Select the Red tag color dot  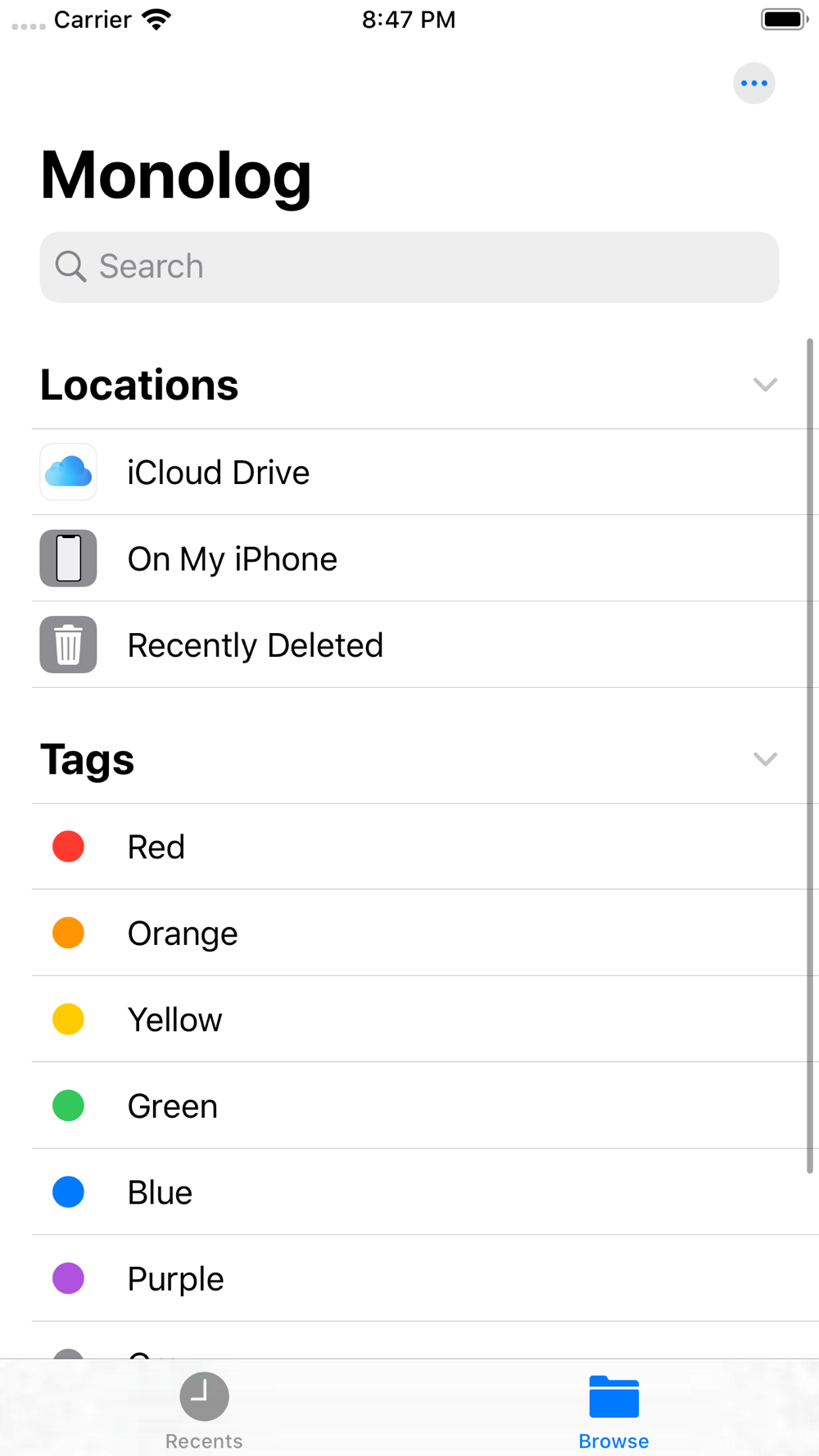point(69,847)
